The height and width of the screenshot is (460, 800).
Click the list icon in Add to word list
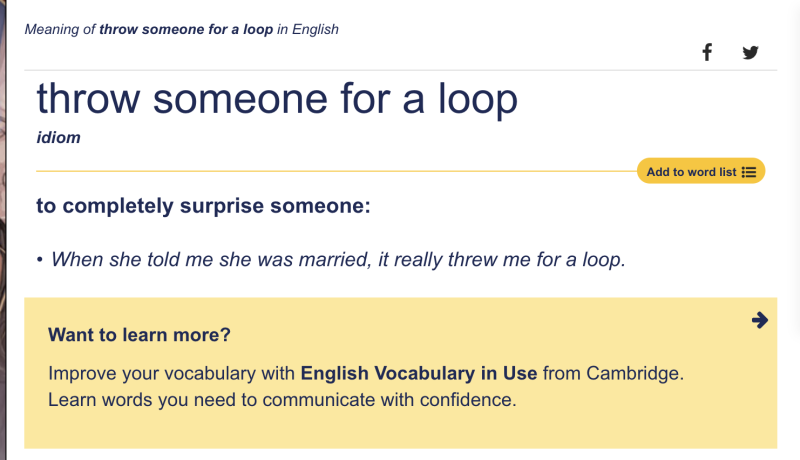click(x=749, y=172)
